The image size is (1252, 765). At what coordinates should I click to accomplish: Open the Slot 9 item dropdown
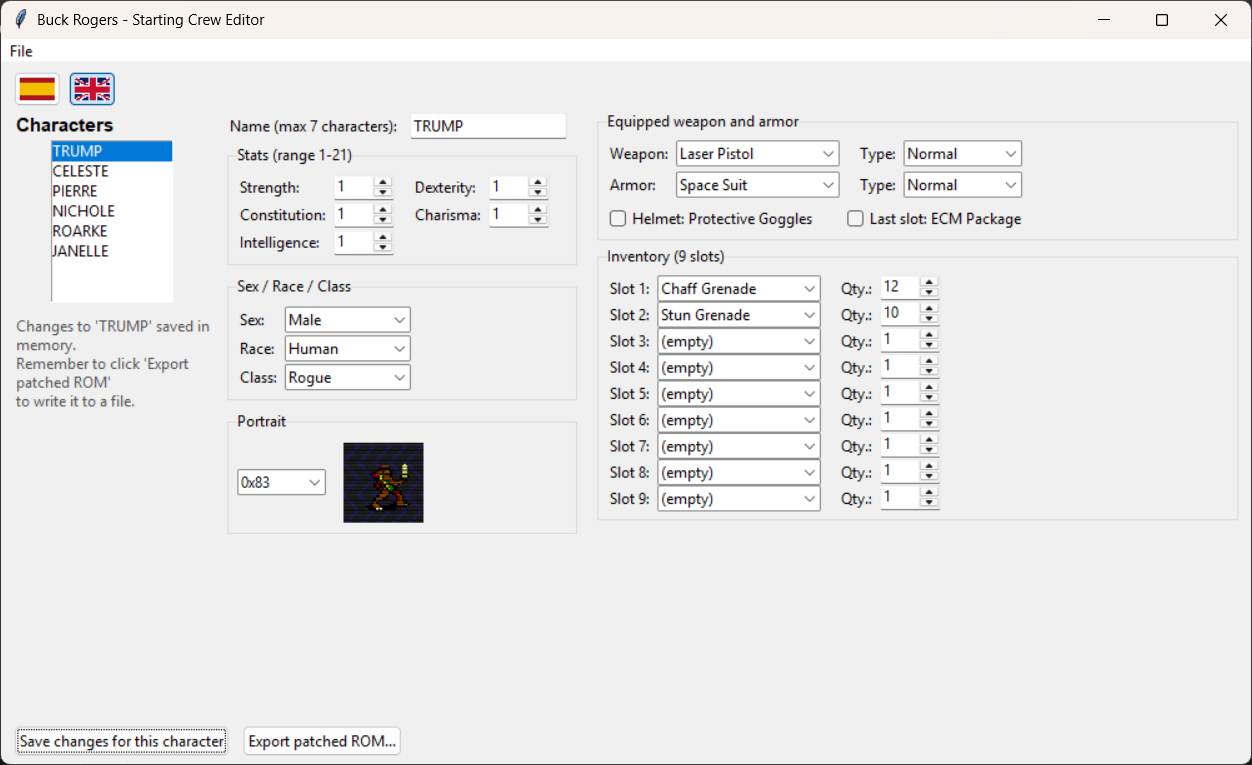[x=739, y=499]
